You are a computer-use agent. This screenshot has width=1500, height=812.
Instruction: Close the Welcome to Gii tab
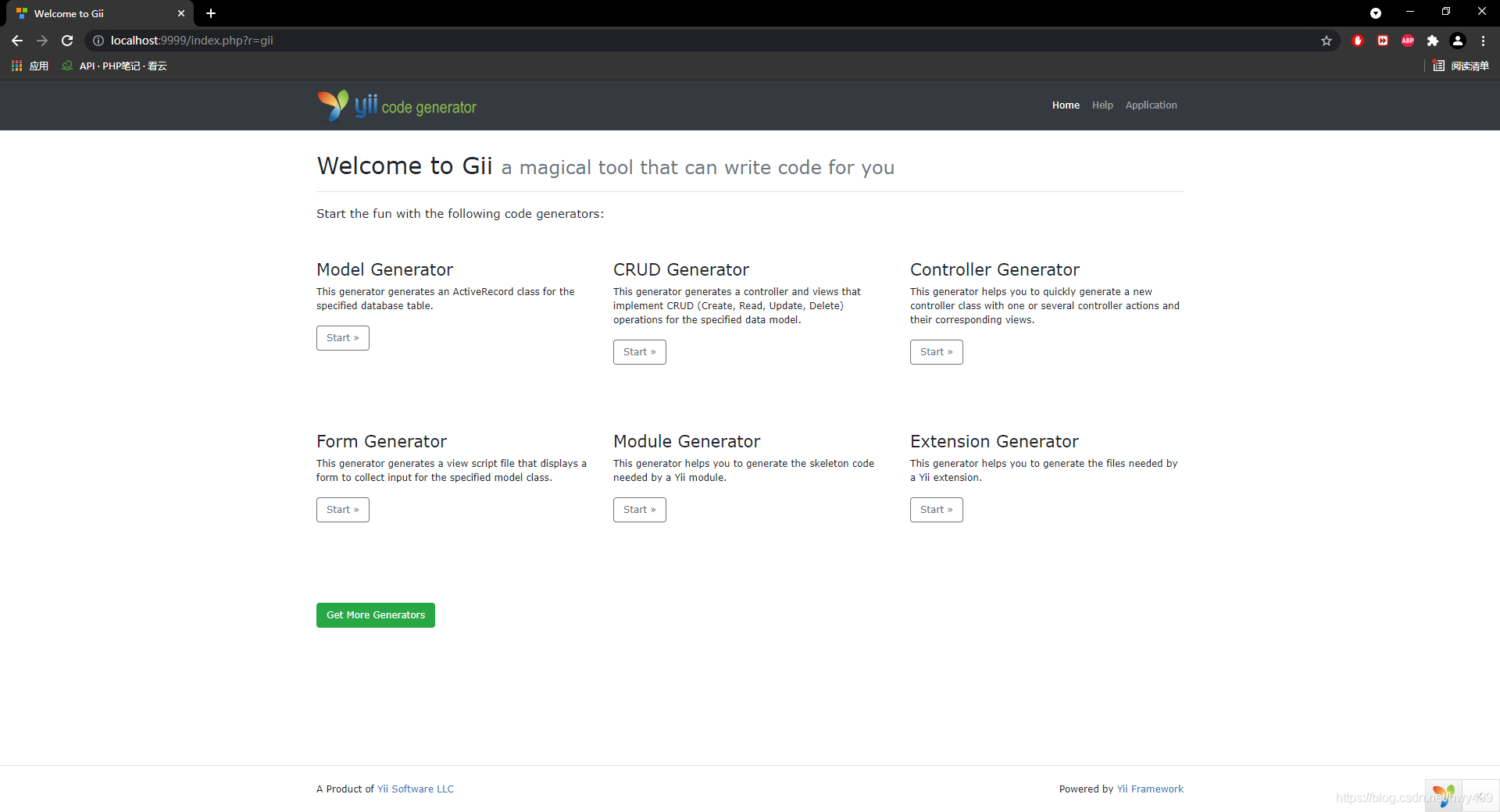181,13
